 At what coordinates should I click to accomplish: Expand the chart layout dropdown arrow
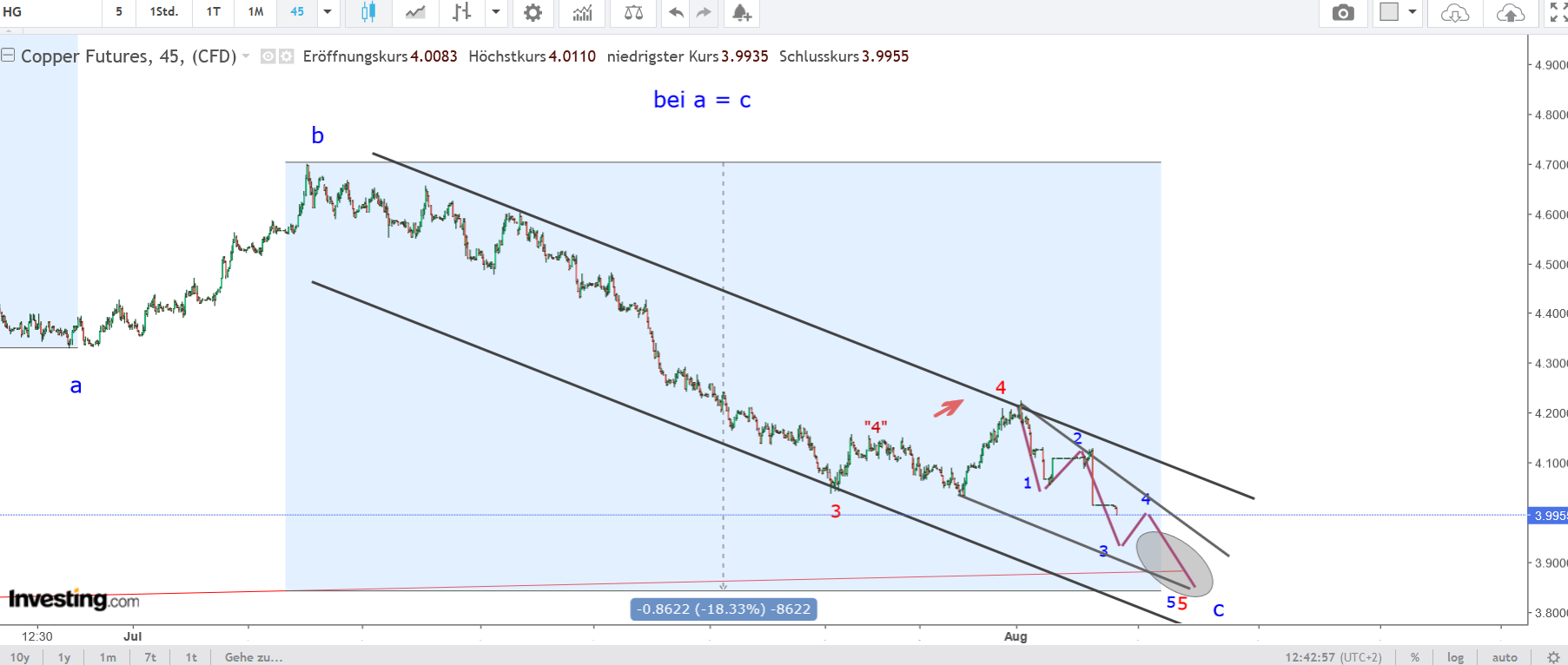pos(1413,12)
